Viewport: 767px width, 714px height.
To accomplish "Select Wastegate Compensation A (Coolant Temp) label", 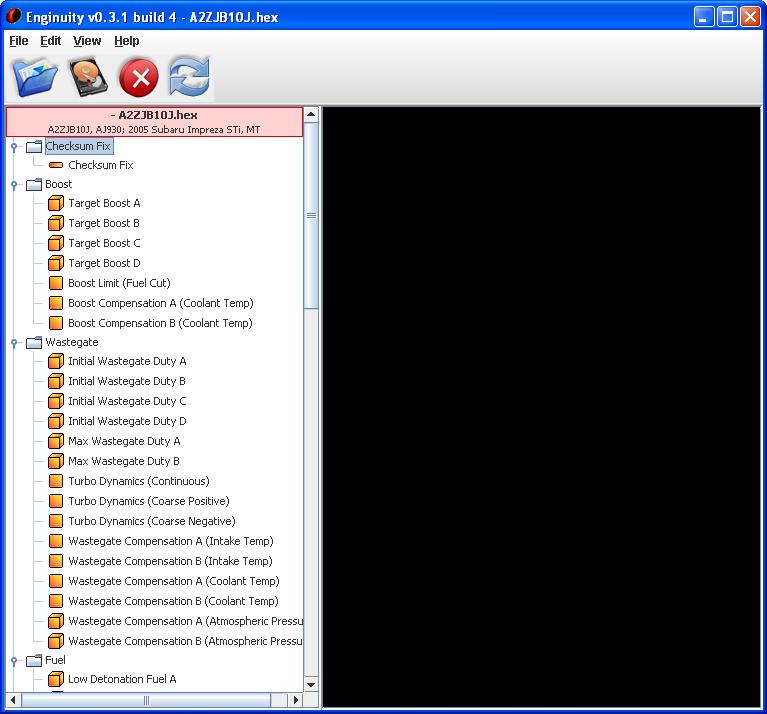I will click(174, 581).
